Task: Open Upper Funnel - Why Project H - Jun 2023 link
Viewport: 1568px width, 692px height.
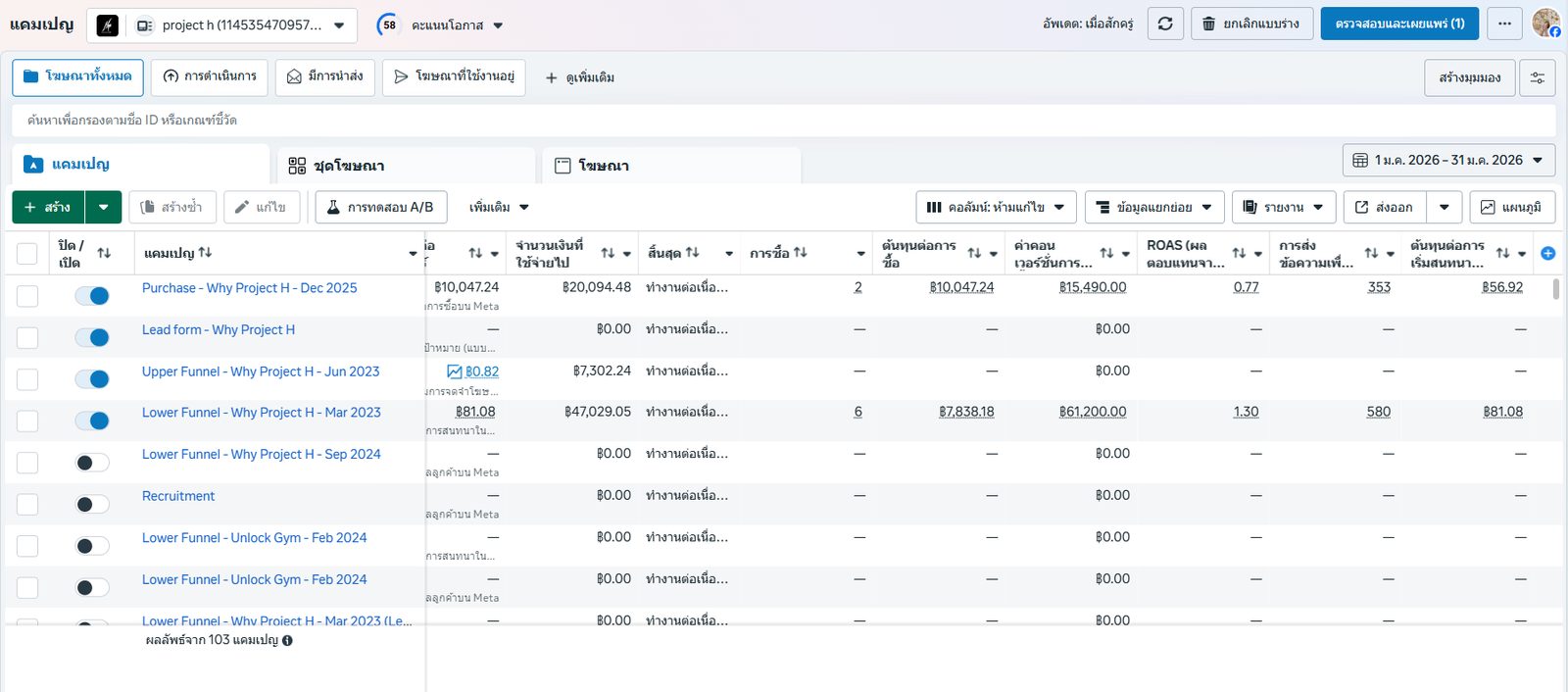Action: tap(261, 371)
